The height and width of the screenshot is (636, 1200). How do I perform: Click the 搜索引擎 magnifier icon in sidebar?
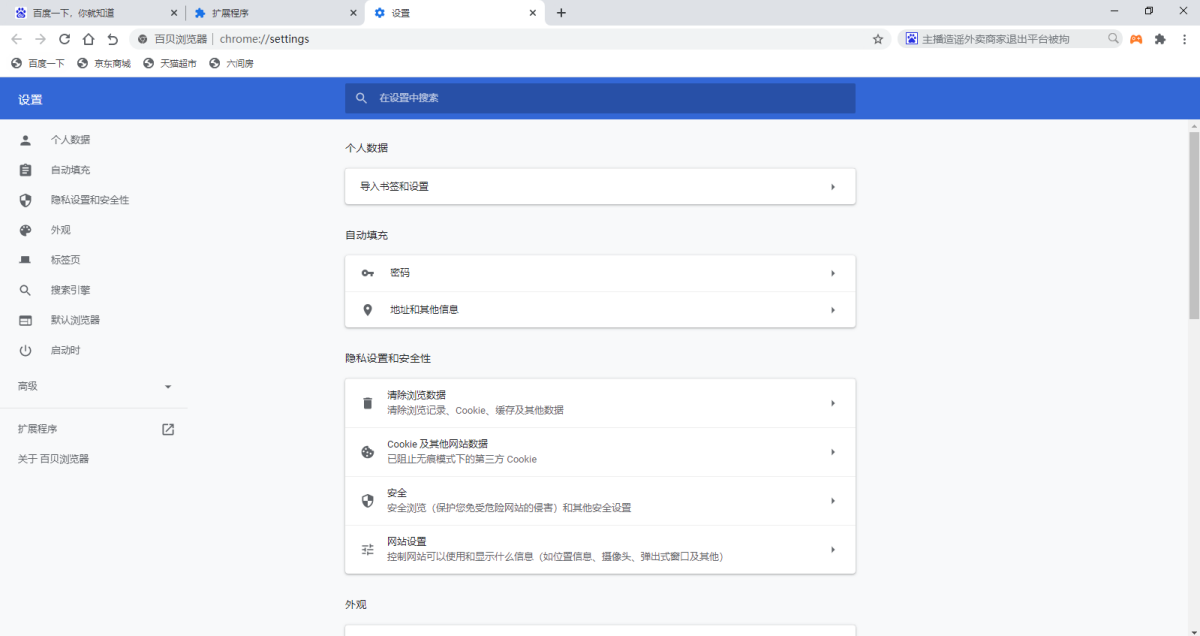click(25, 290)
